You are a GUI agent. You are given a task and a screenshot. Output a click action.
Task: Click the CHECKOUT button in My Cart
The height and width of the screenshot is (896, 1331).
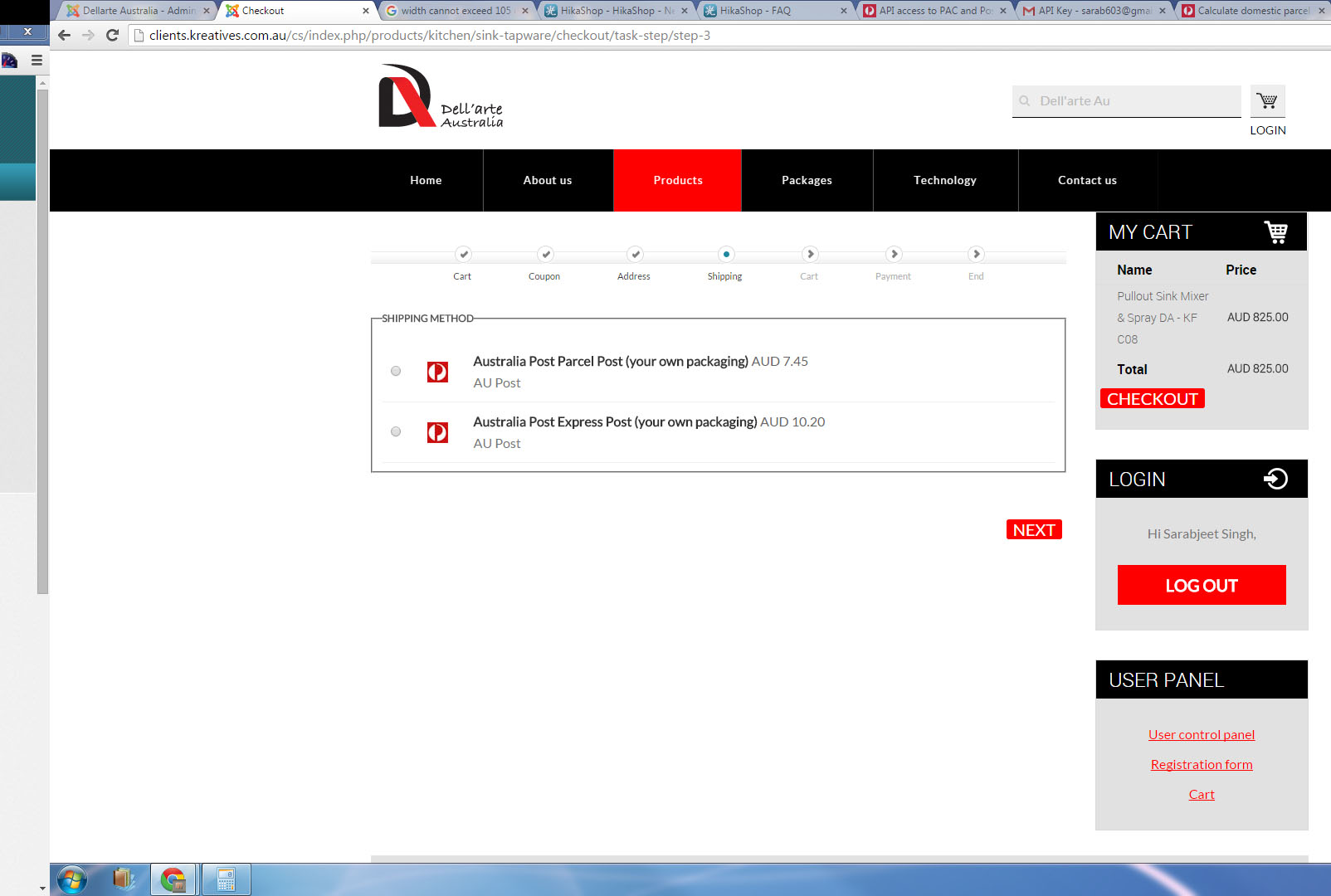pos(1153,398)
